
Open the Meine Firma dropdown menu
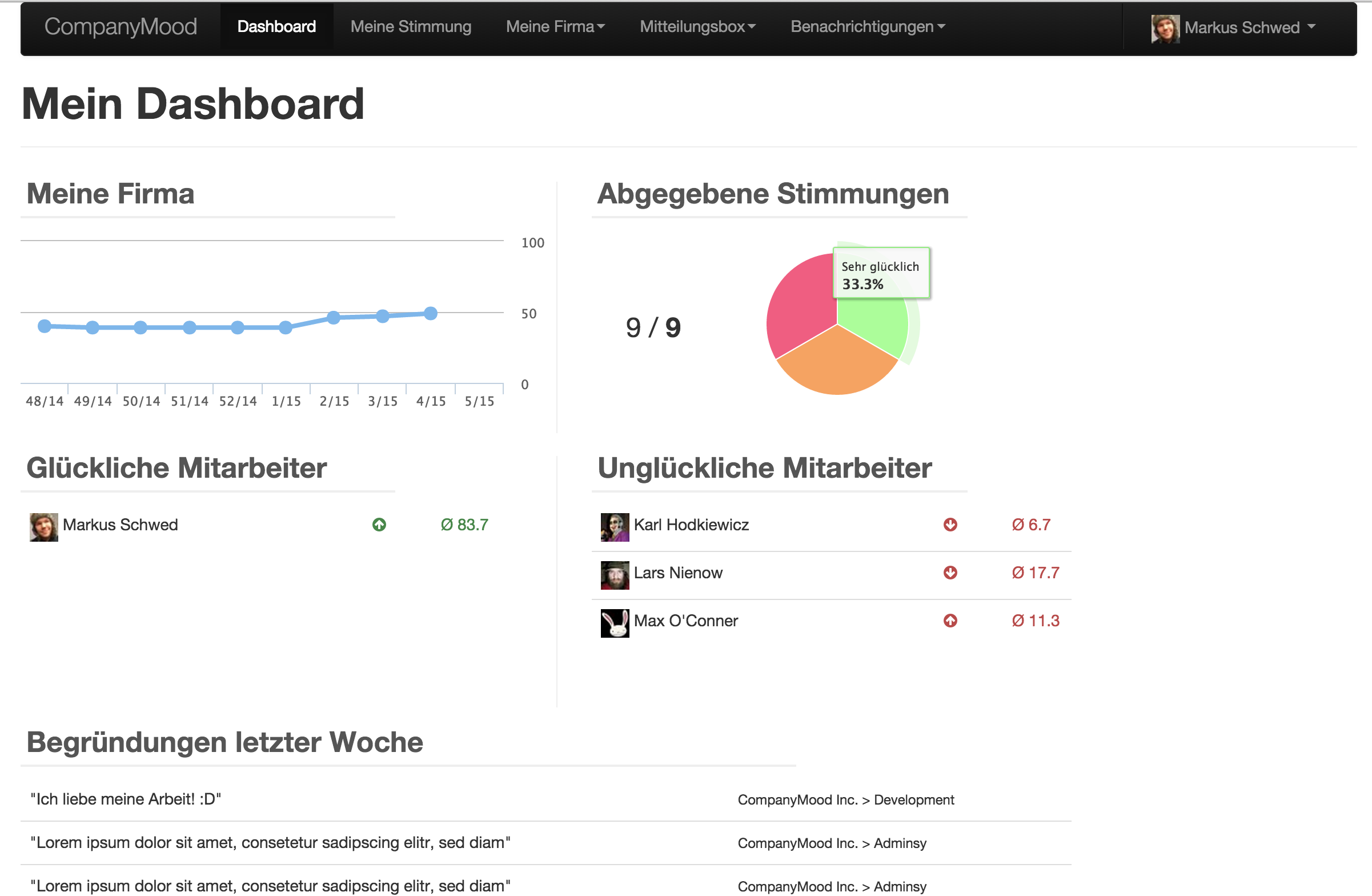pos(555,26)
